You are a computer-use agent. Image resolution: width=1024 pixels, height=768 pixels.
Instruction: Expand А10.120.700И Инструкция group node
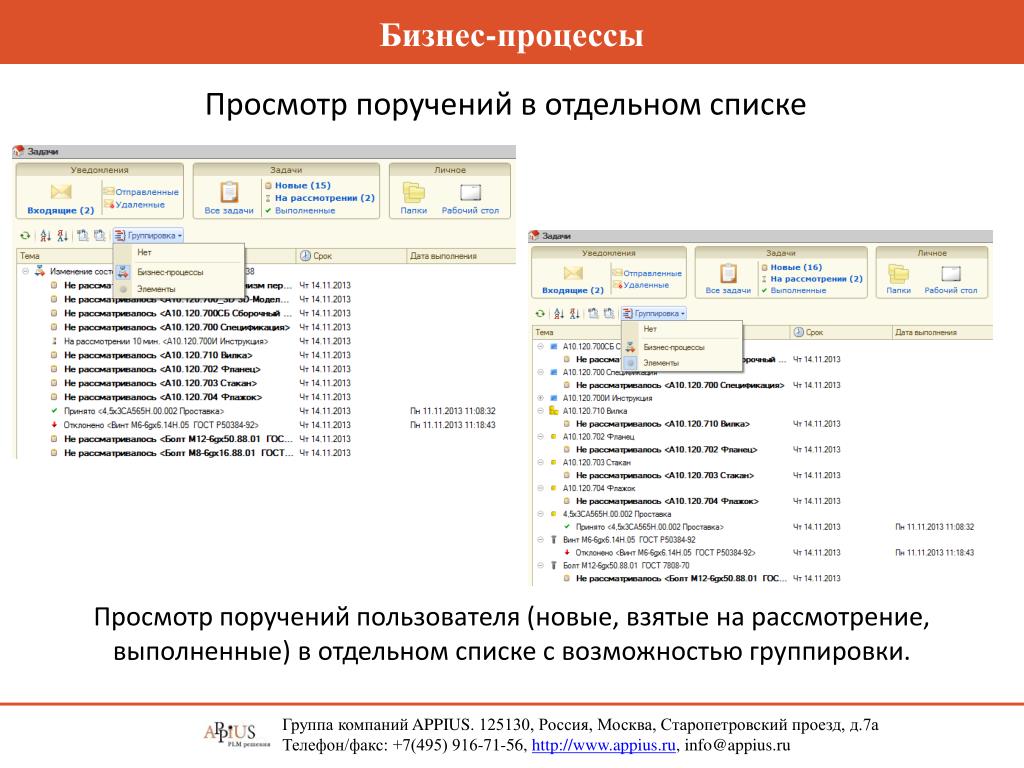pos(540,398)
